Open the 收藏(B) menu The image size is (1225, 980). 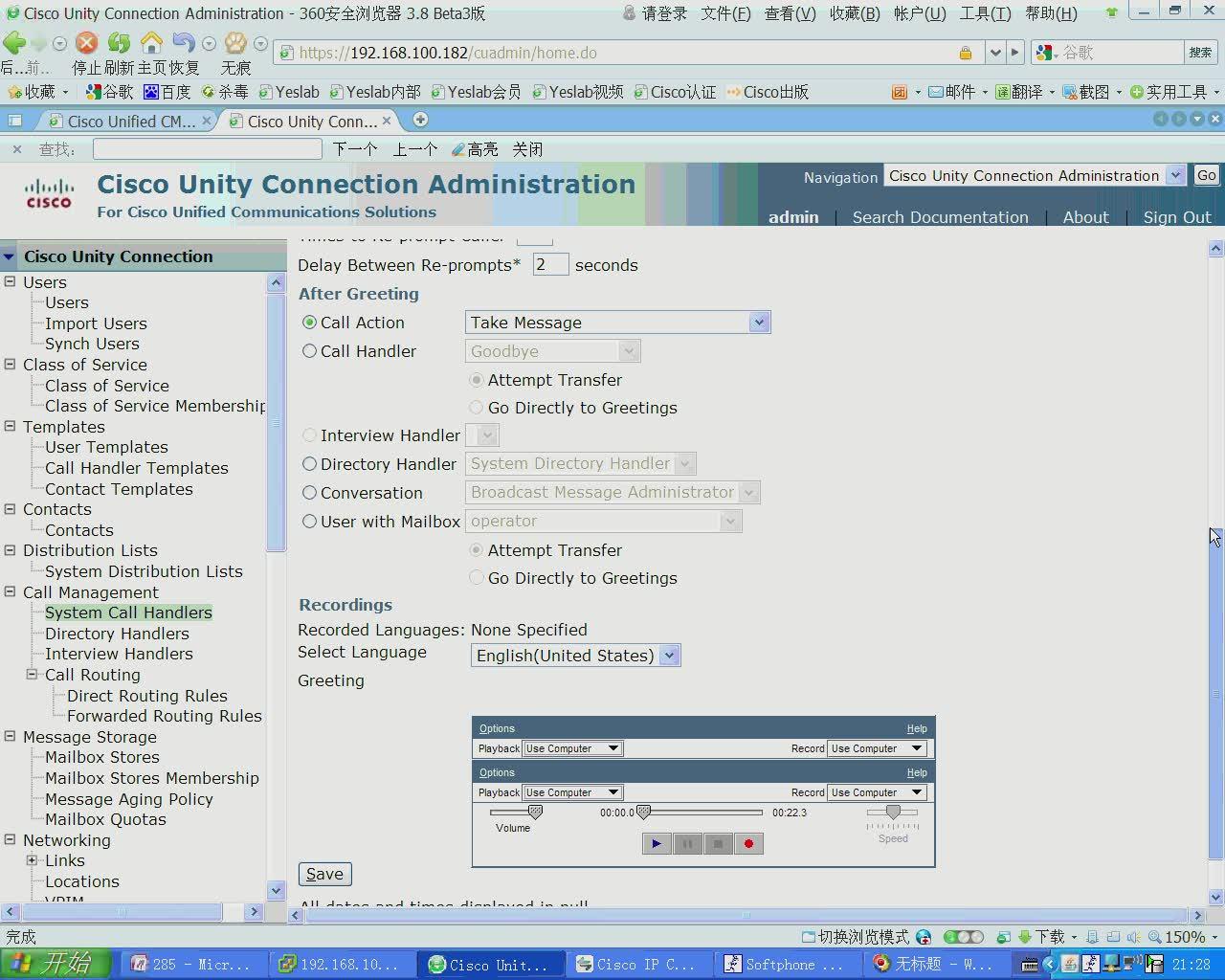[x=855, y=13]
